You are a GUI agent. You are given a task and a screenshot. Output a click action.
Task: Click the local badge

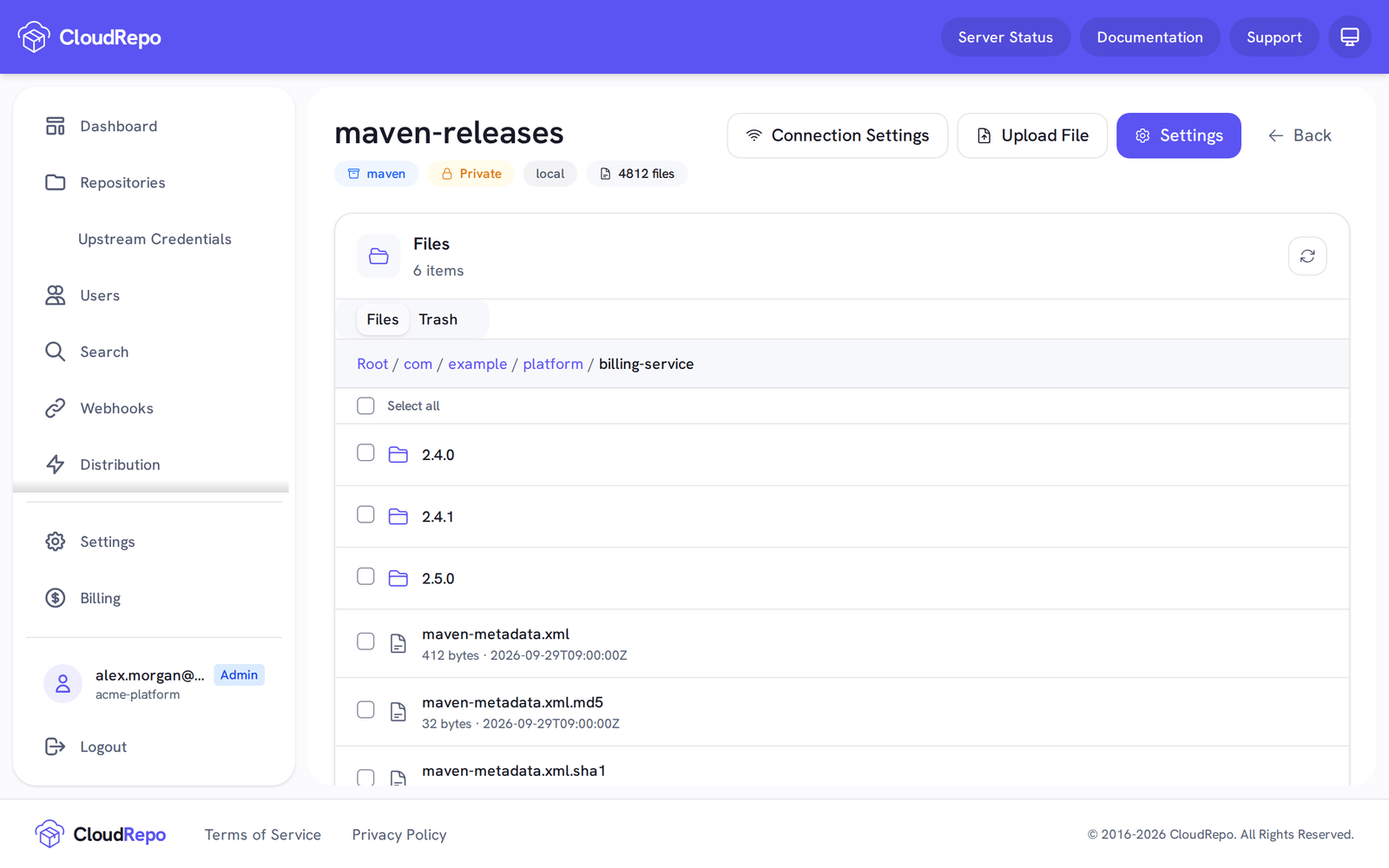pos(550,174)
